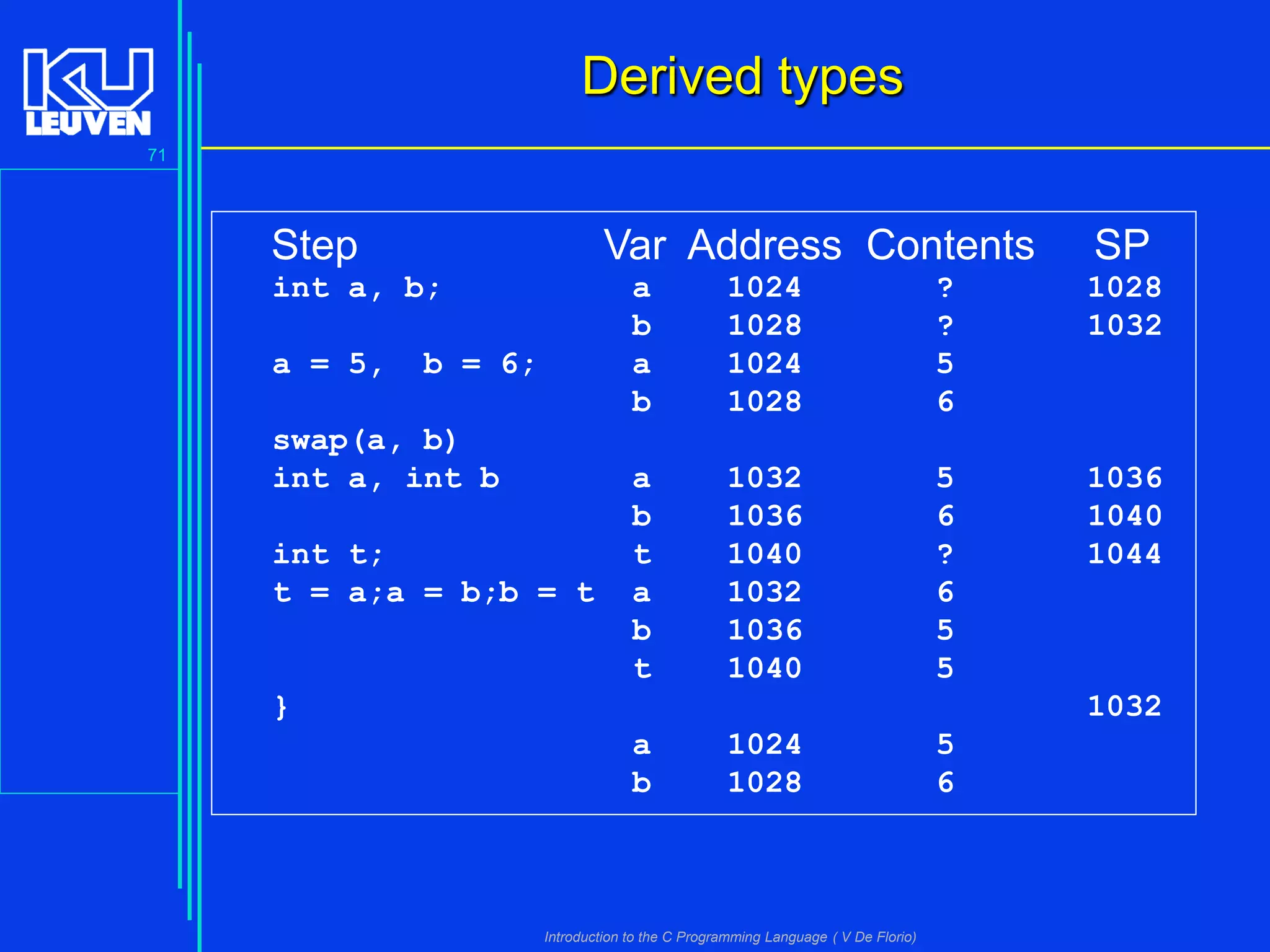Screen dimensions: 1270x952
Task: Click the 'Var' column header
Action: 634,245
